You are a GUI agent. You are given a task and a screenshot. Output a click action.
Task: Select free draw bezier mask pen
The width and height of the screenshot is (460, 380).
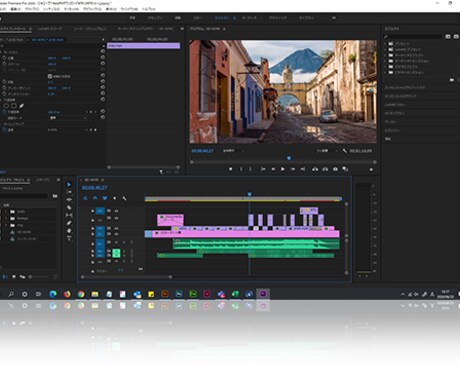click(x=21, y=106)
